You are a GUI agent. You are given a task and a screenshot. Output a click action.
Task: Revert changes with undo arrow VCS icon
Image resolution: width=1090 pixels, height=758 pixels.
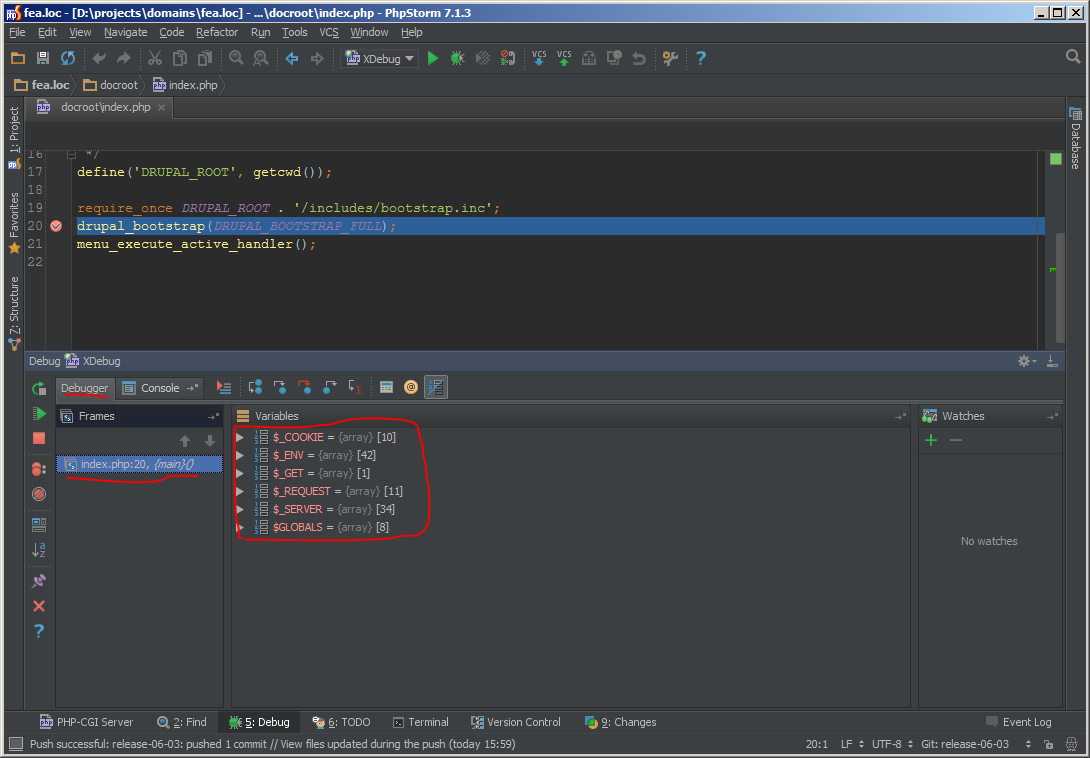click(639, 58)
